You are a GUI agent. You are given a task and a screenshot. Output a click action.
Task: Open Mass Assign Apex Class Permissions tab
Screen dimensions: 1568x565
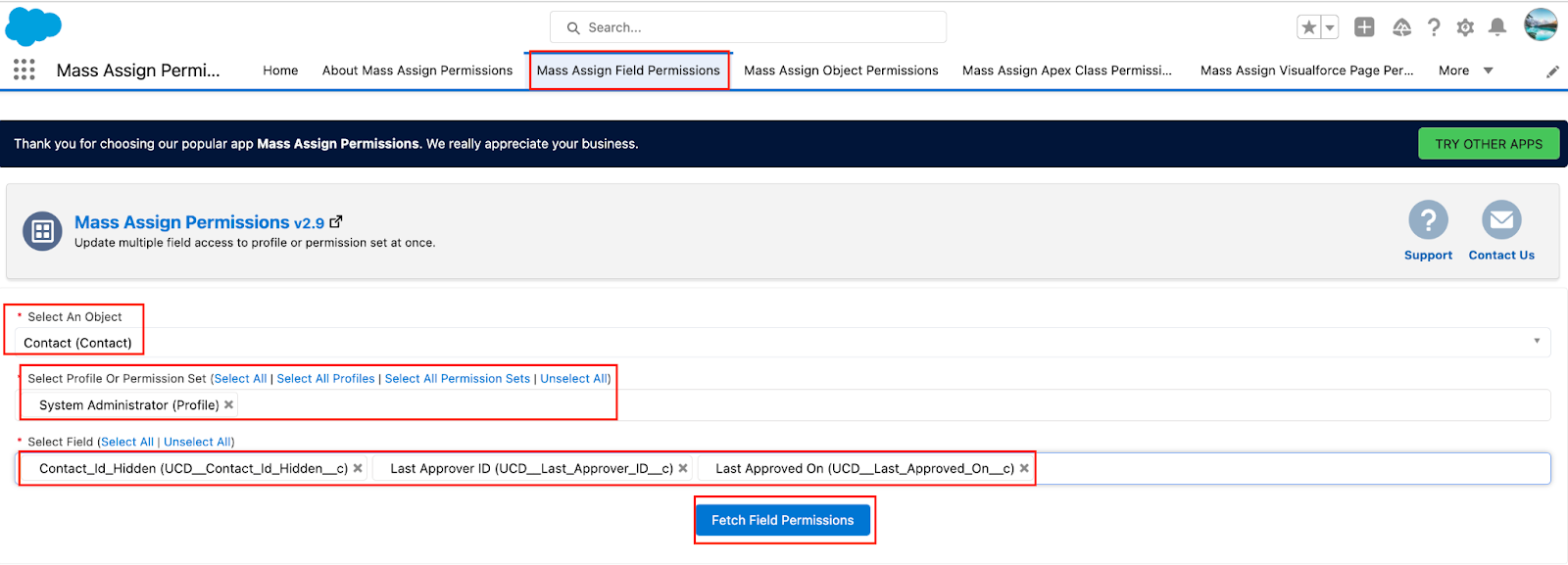pyautogui.click(x=1067, y=71)
